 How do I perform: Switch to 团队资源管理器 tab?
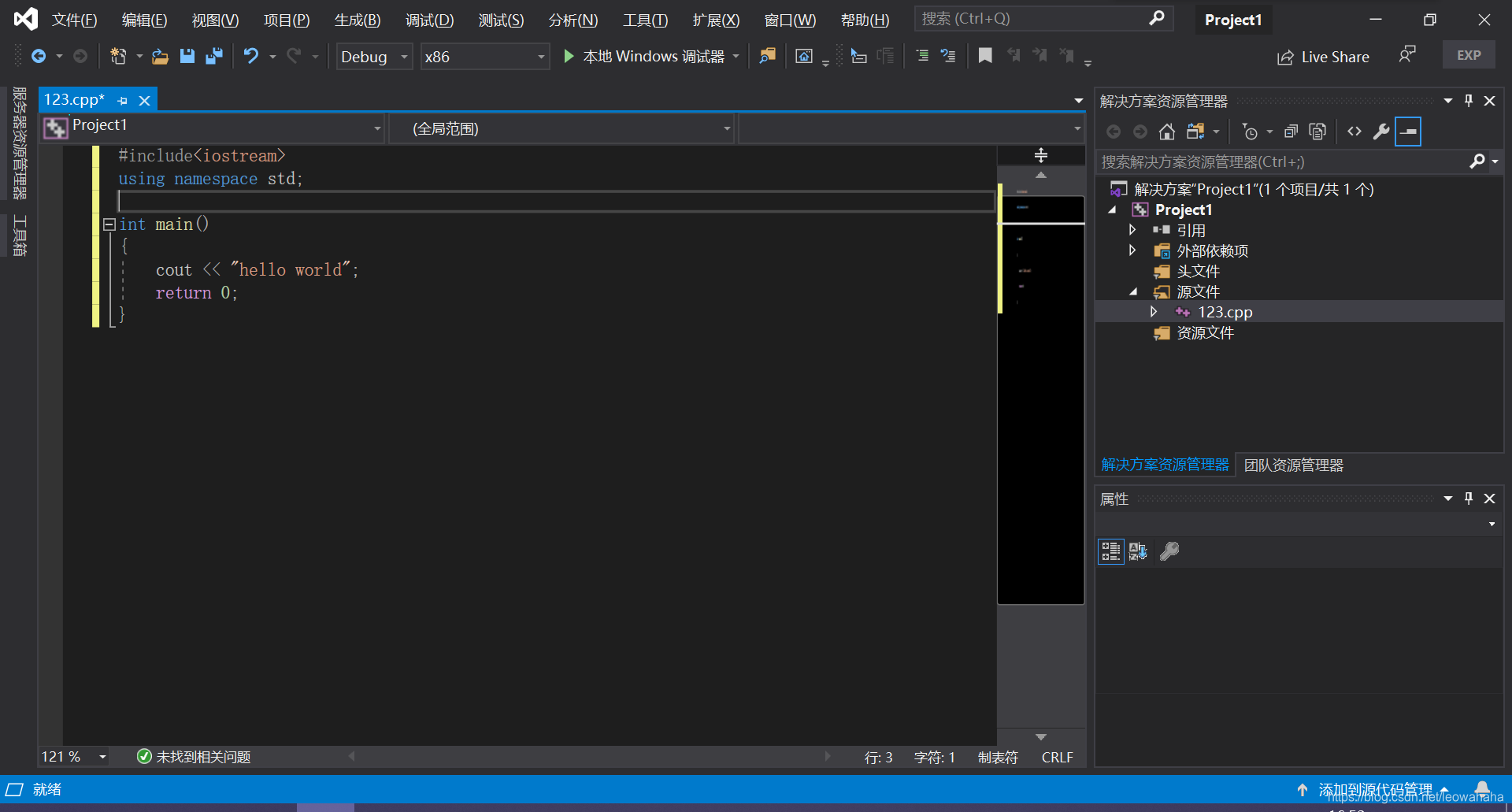(x=1294, y=465)
